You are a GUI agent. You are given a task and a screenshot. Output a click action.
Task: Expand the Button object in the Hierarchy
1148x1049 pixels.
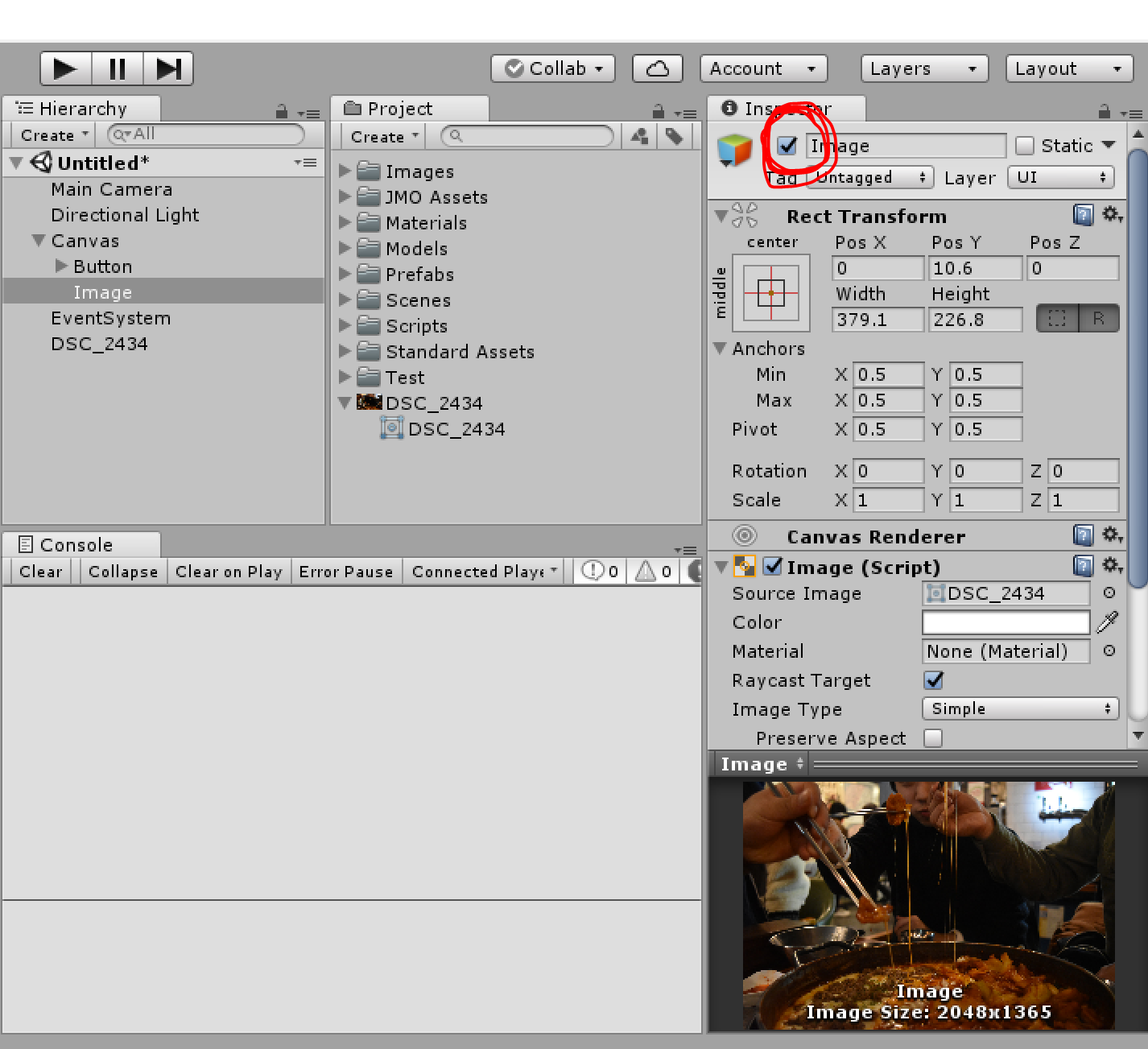(61, 266)
